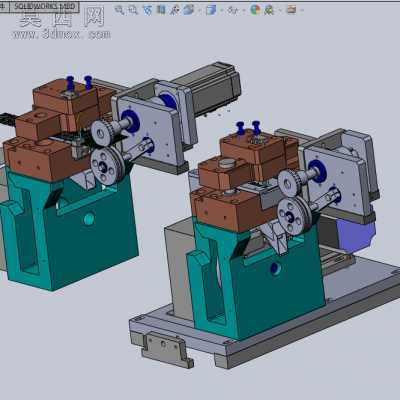Click the View Orientation icon
400x400 pixels.
[x=188, y=10]
